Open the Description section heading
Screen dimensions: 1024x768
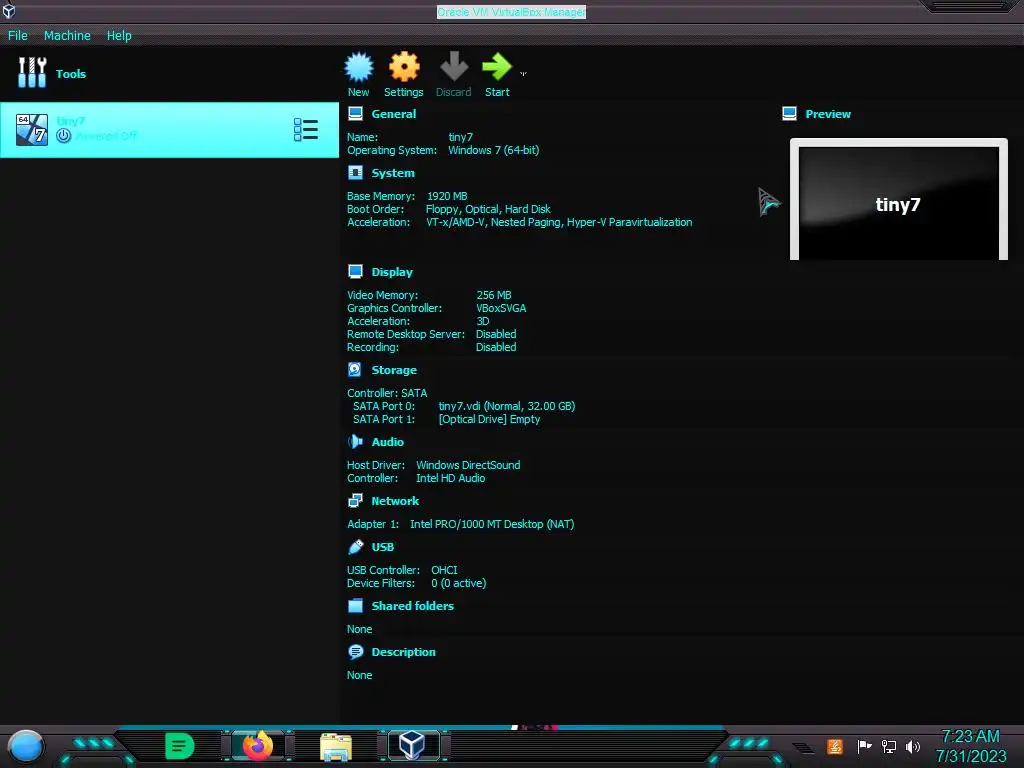[403, 652]
